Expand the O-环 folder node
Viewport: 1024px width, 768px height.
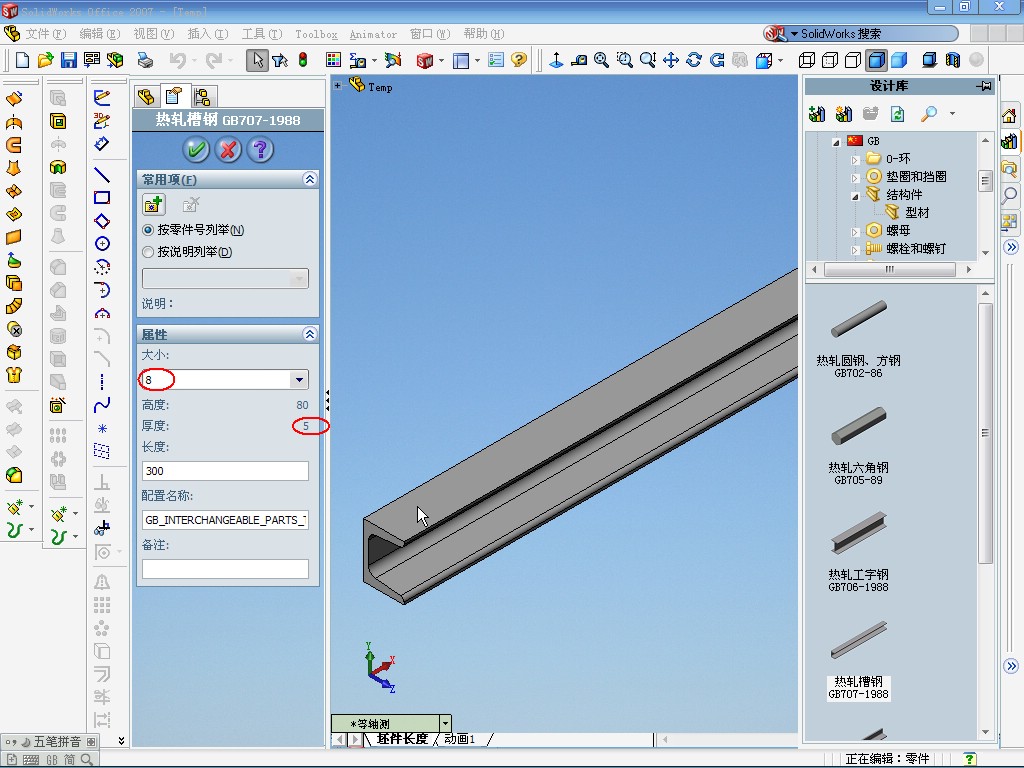(x=855, y=159)
